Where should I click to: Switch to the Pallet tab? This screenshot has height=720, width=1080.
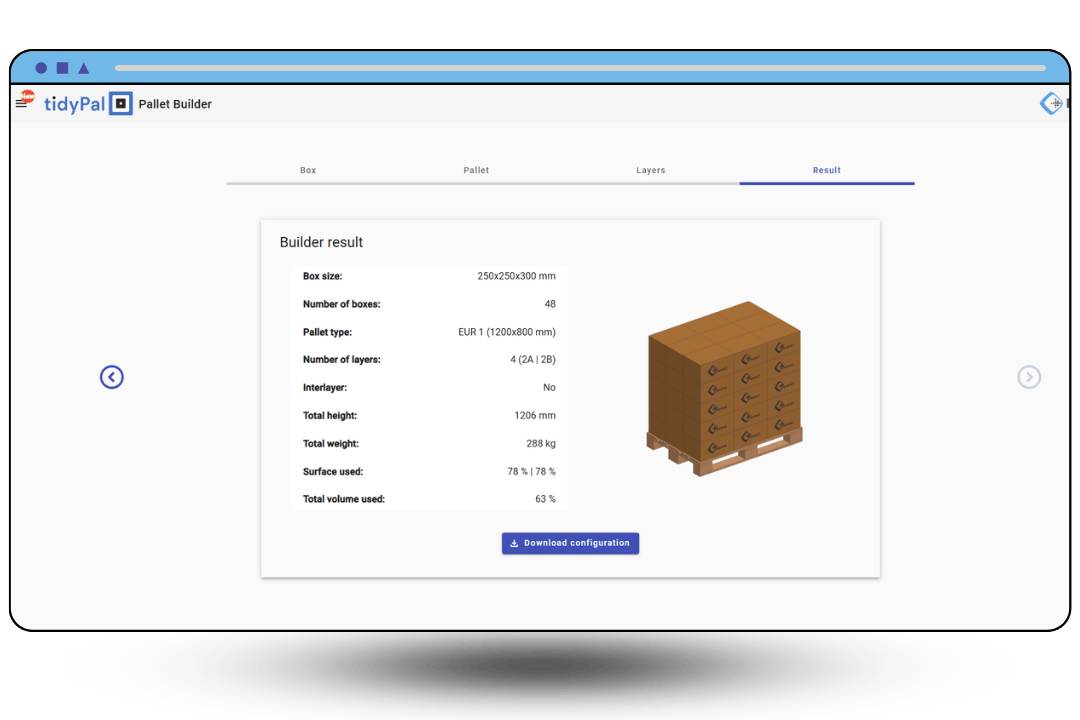point(476,170)
